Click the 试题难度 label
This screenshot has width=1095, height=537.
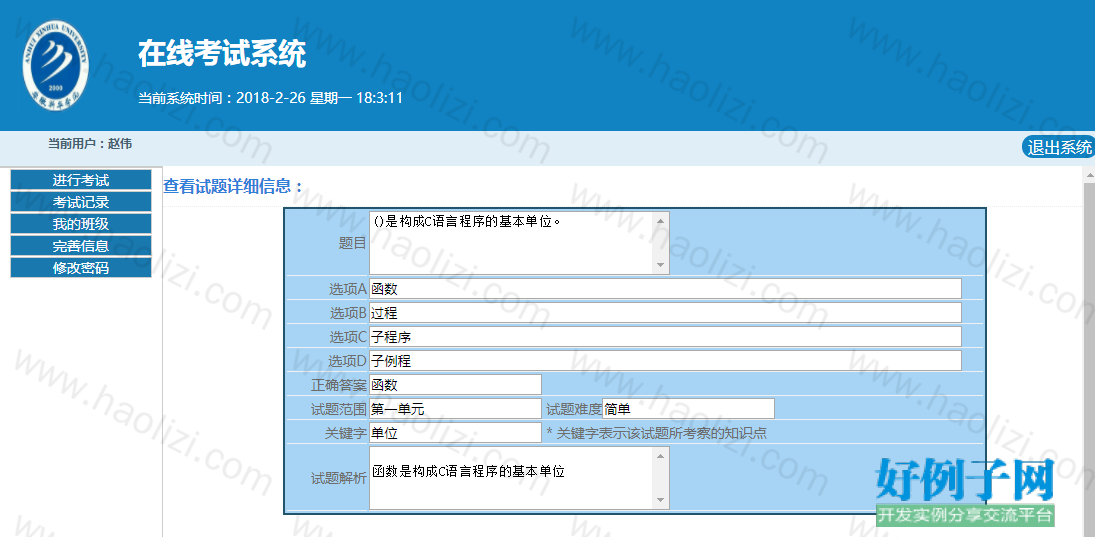[x=573, y=409]
